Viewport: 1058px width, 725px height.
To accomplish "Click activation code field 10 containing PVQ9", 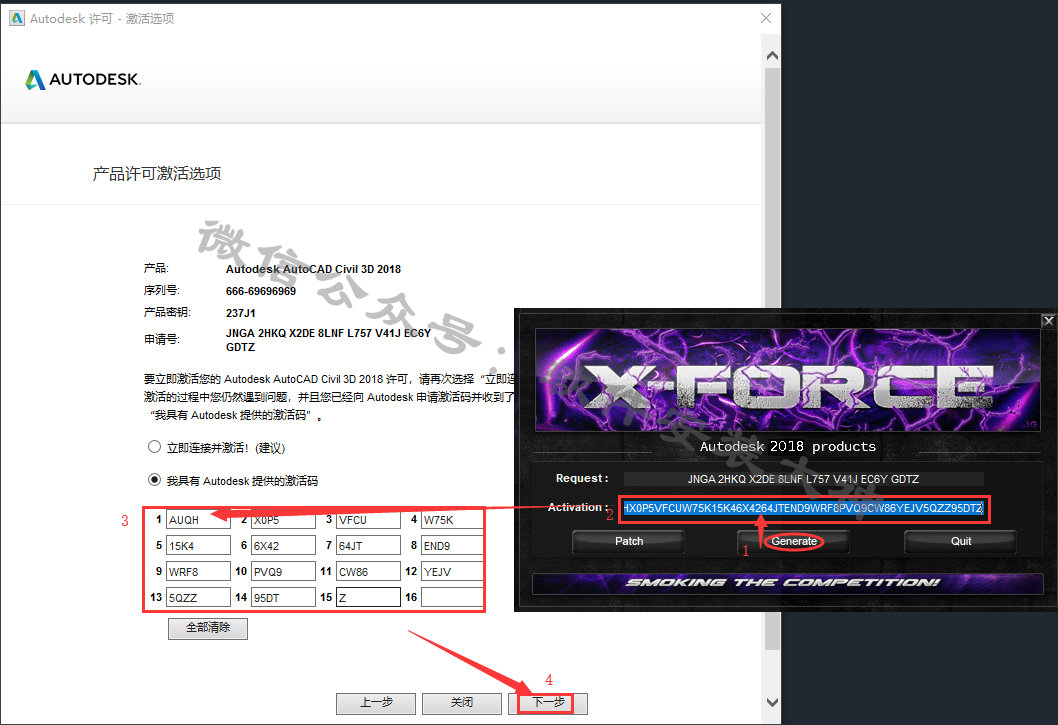I will click(x=283, y=571).
